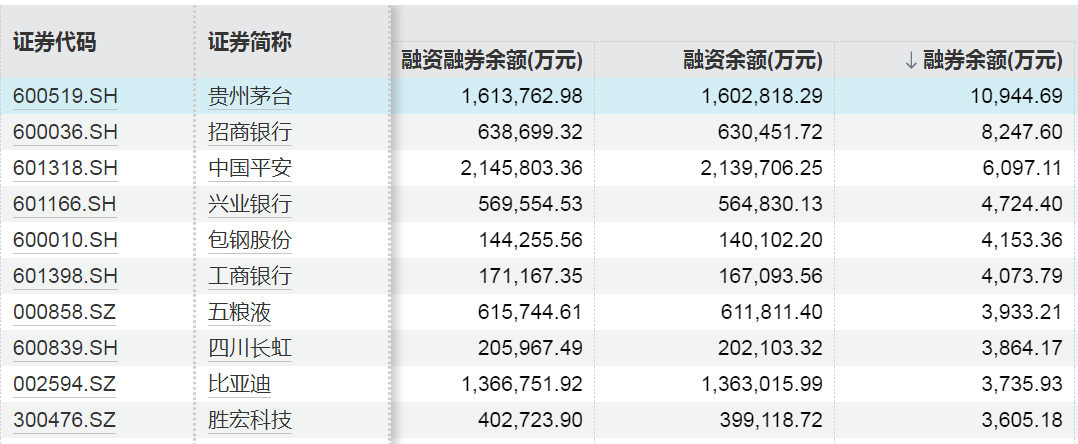Image resolution: width=1078 pixels, height=444 pixels.
Task: Open stock code link 601398.SH
Action: click(x=65, y=276)
